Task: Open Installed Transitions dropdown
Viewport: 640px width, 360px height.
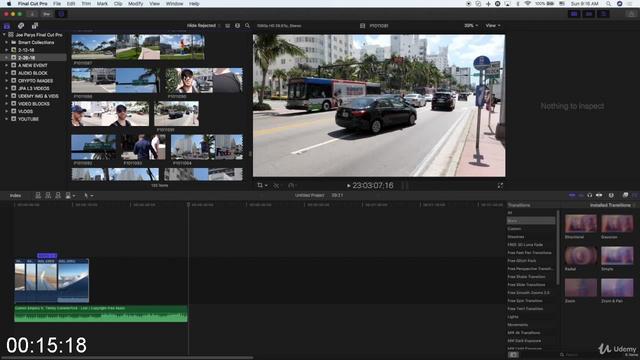Action: pos(612,205)
